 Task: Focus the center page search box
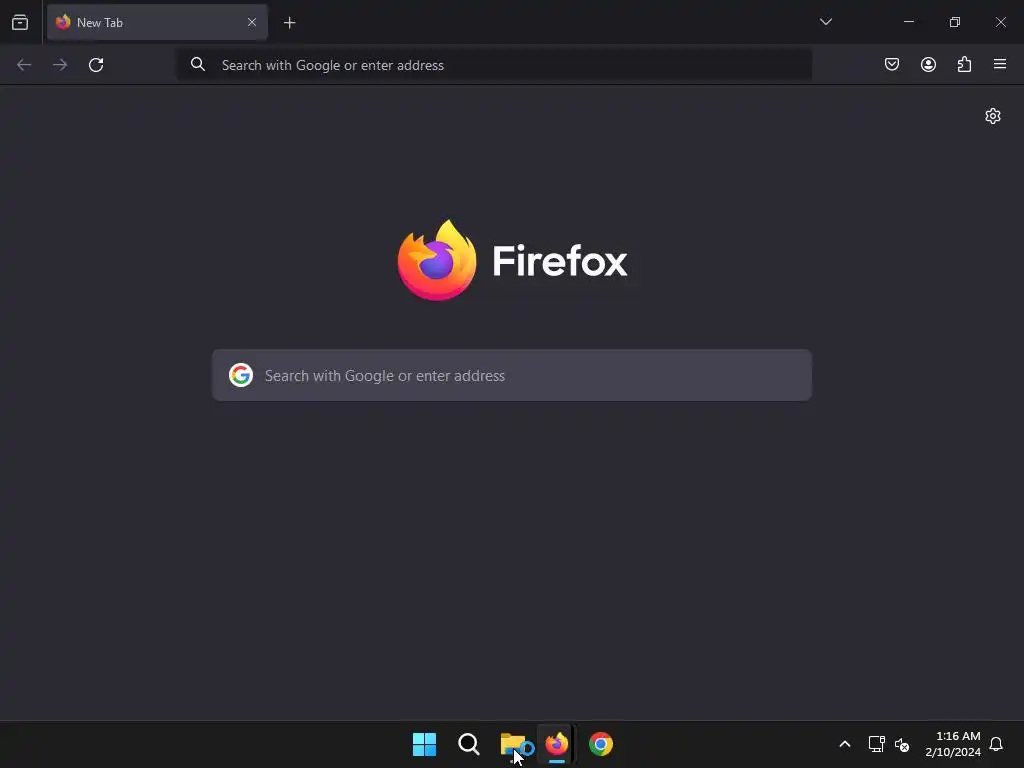[x=512, y=376]
